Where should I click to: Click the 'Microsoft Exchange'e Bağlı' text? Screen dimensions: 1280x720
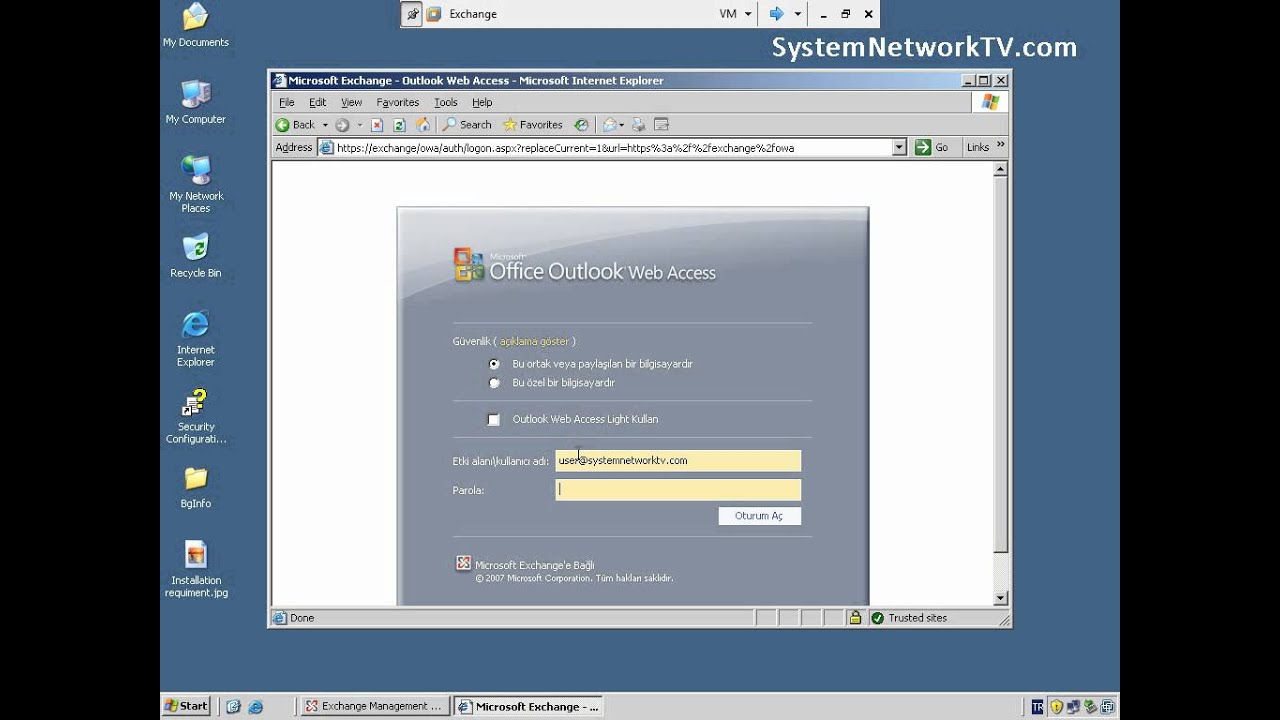[535, 566]
